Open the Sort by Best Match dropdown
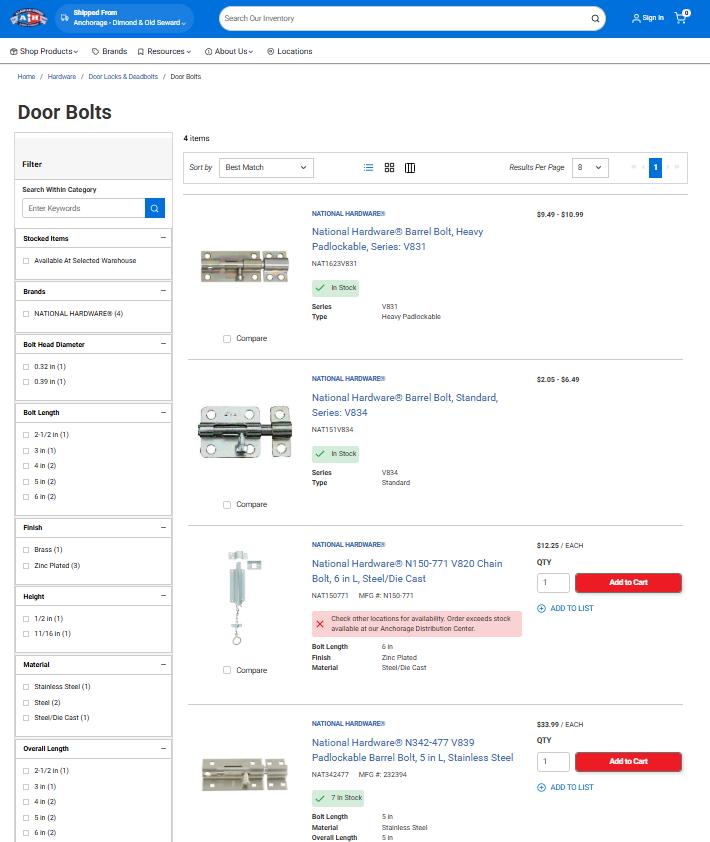 [x=266, y=168]
